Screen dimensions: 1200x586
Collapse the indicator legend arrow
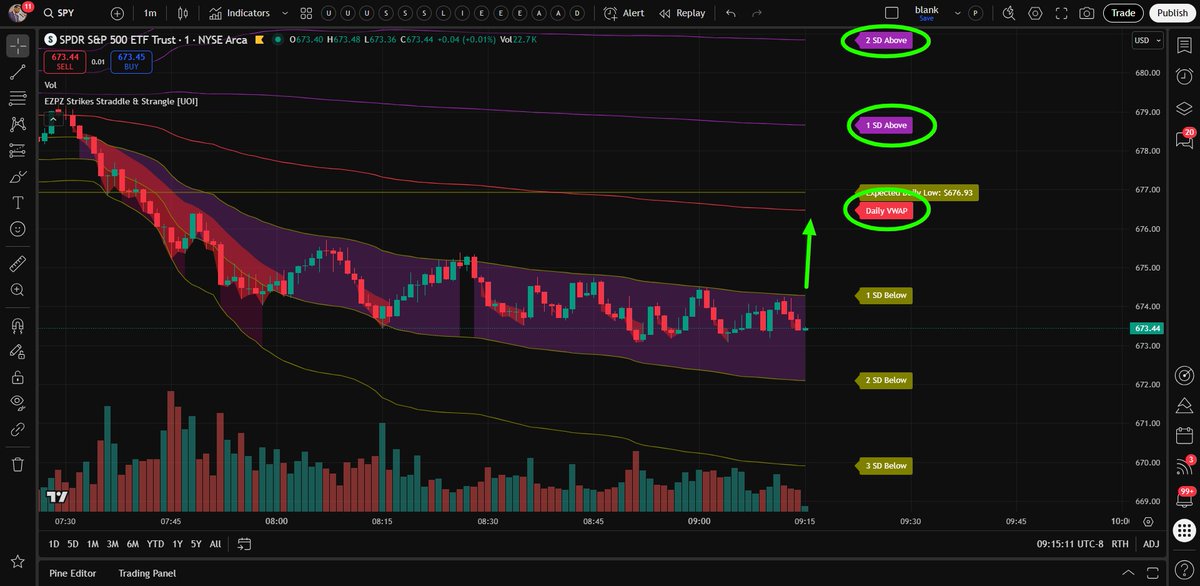tap(52, 118)
